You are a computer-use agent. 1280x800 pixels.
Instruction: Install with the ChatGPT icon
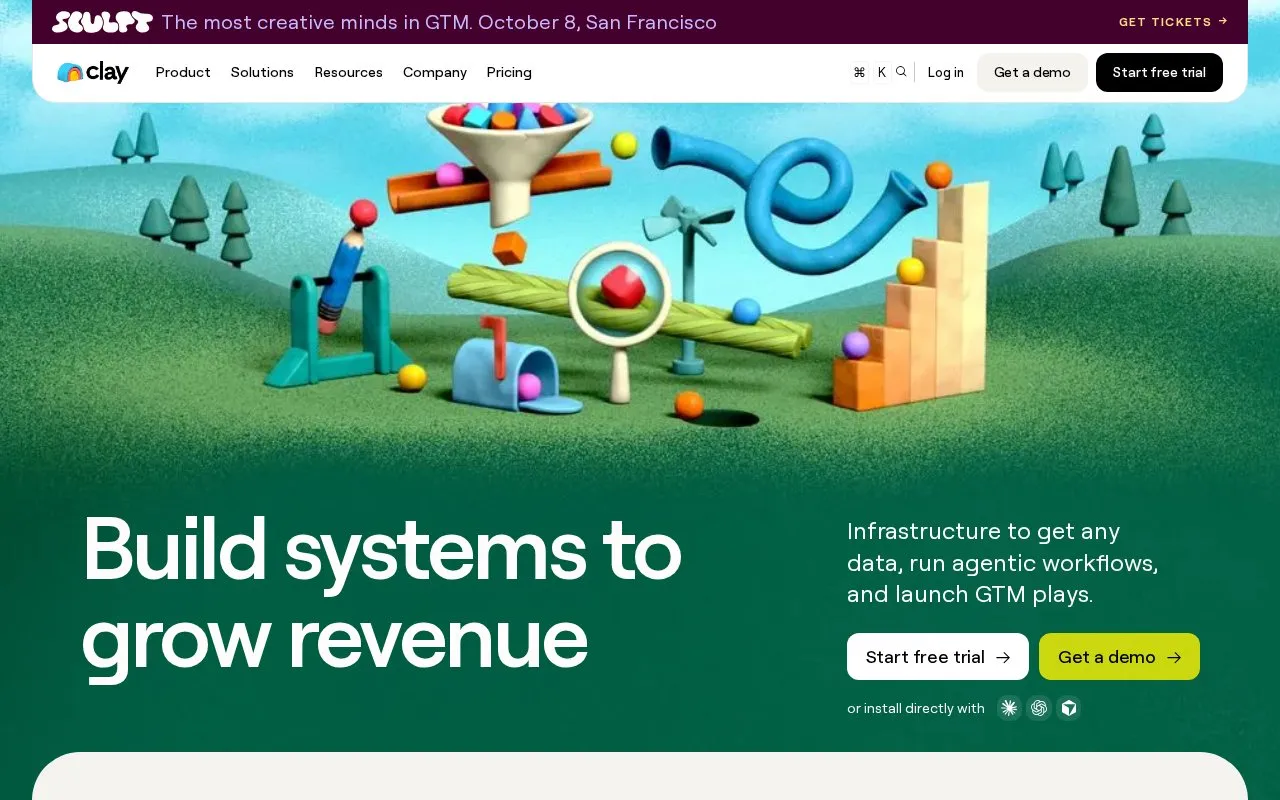(x=1039, y=708)
